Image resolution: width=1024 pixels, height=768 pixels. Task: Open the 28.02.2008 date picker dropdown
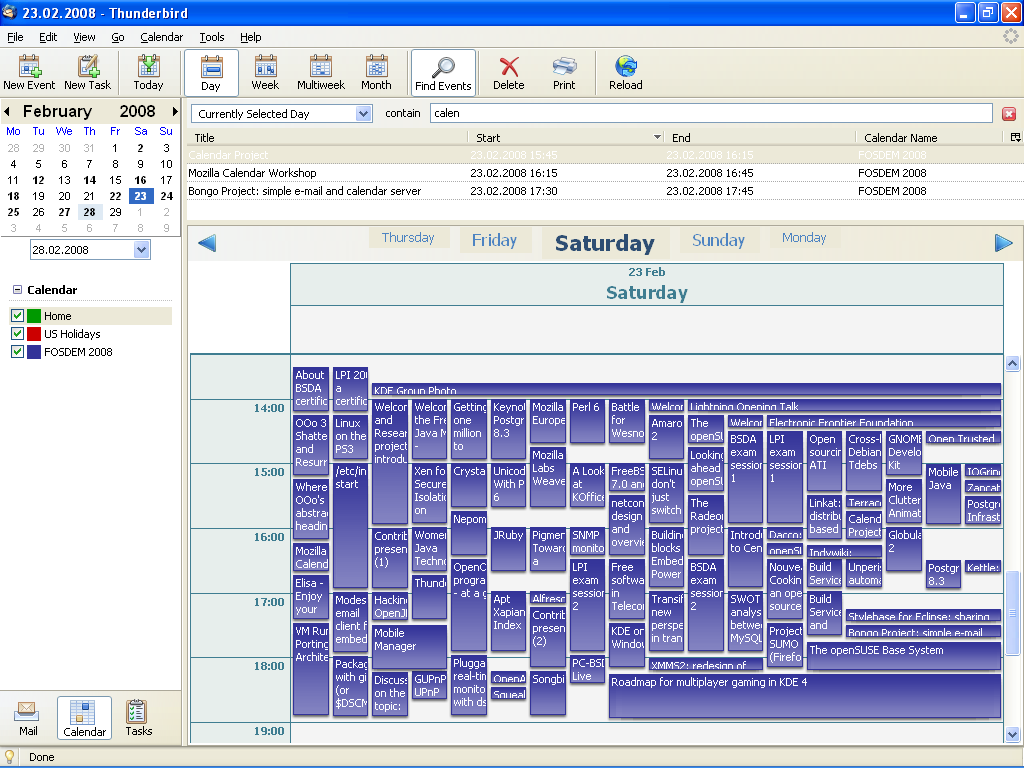pyautogui.click(x=142, y=249)
